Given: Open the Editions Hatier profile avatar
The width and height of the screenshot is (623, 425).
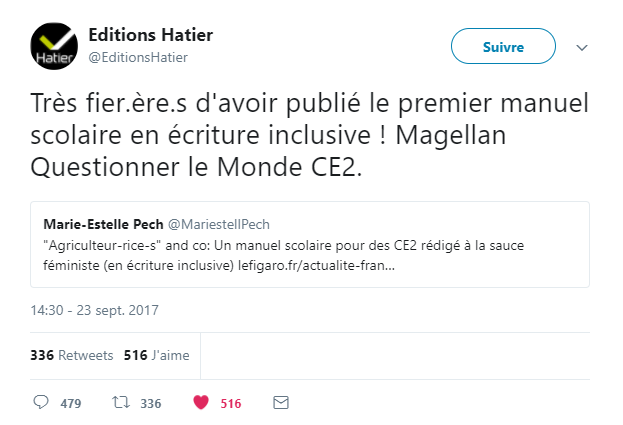Looking at the screenshot, I should (55, 46).
